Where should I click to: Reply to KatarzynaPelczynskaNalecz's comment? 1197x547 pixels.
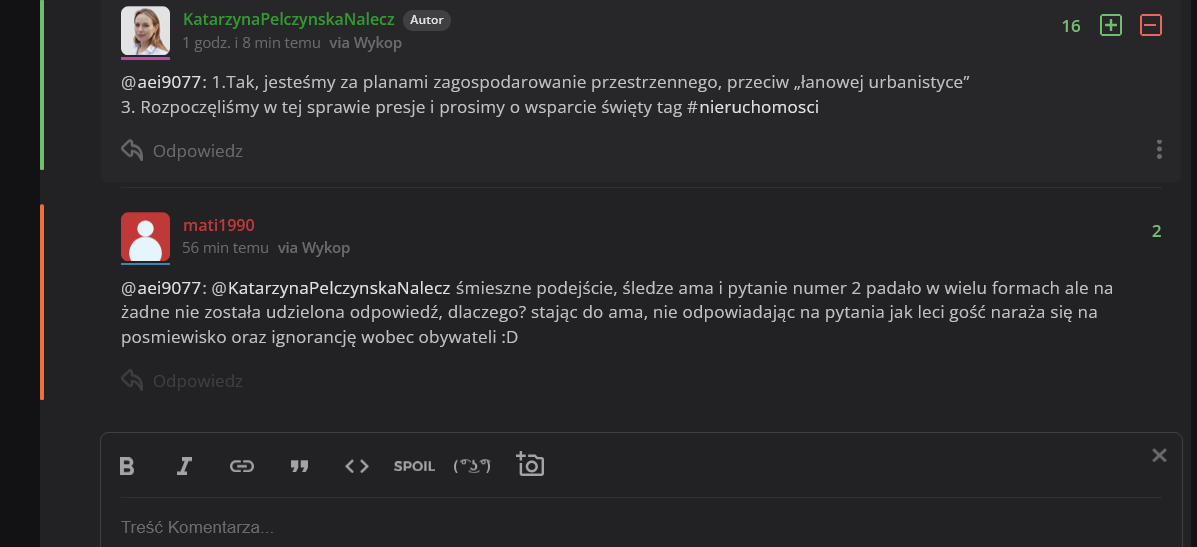[183, 151]
